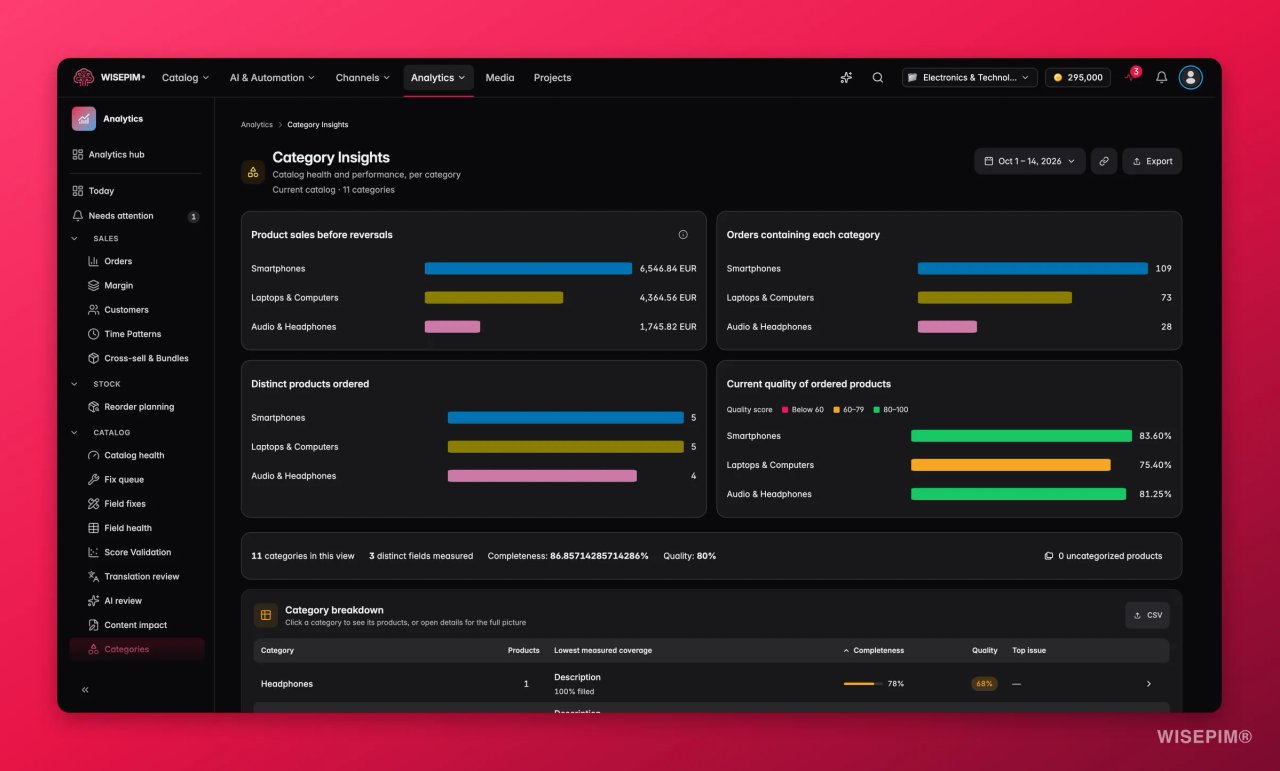1280x771 pixels.
Task: Collapse the sidebar with double chevron icon
Action: click(85, 689)
